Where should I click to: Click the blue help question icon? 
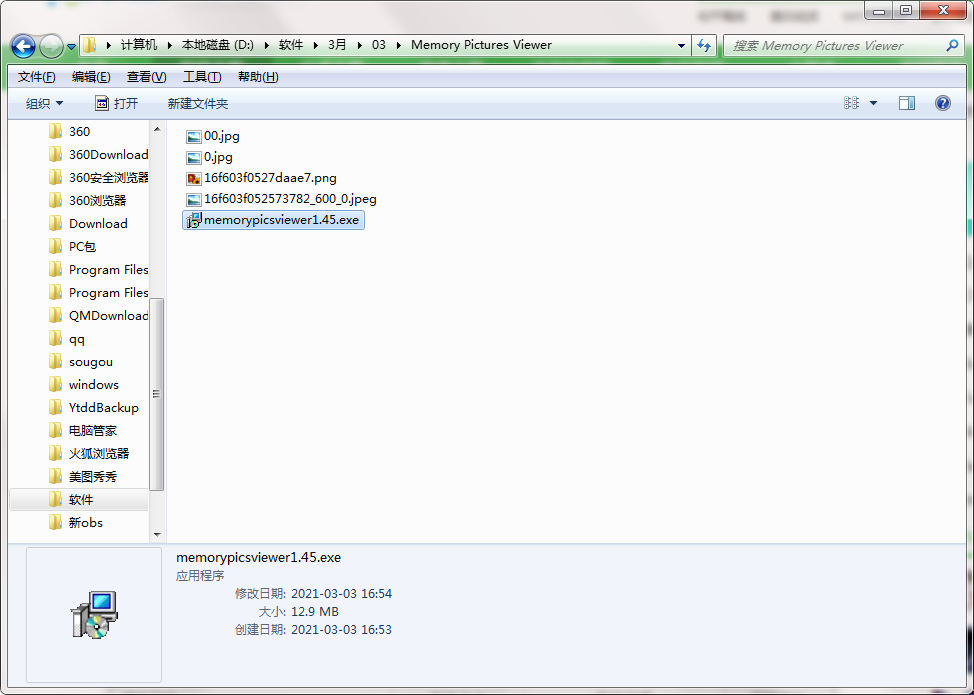[x=942, y=103]
